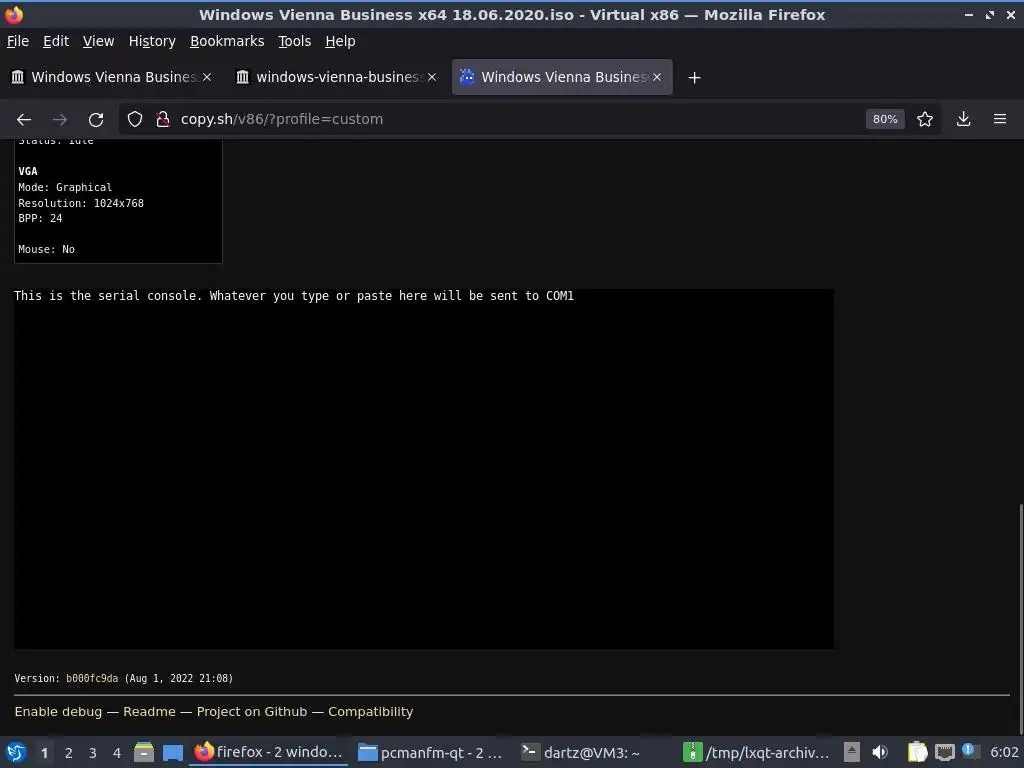Open the downloads panel
1024x768 pixels.
963,120
